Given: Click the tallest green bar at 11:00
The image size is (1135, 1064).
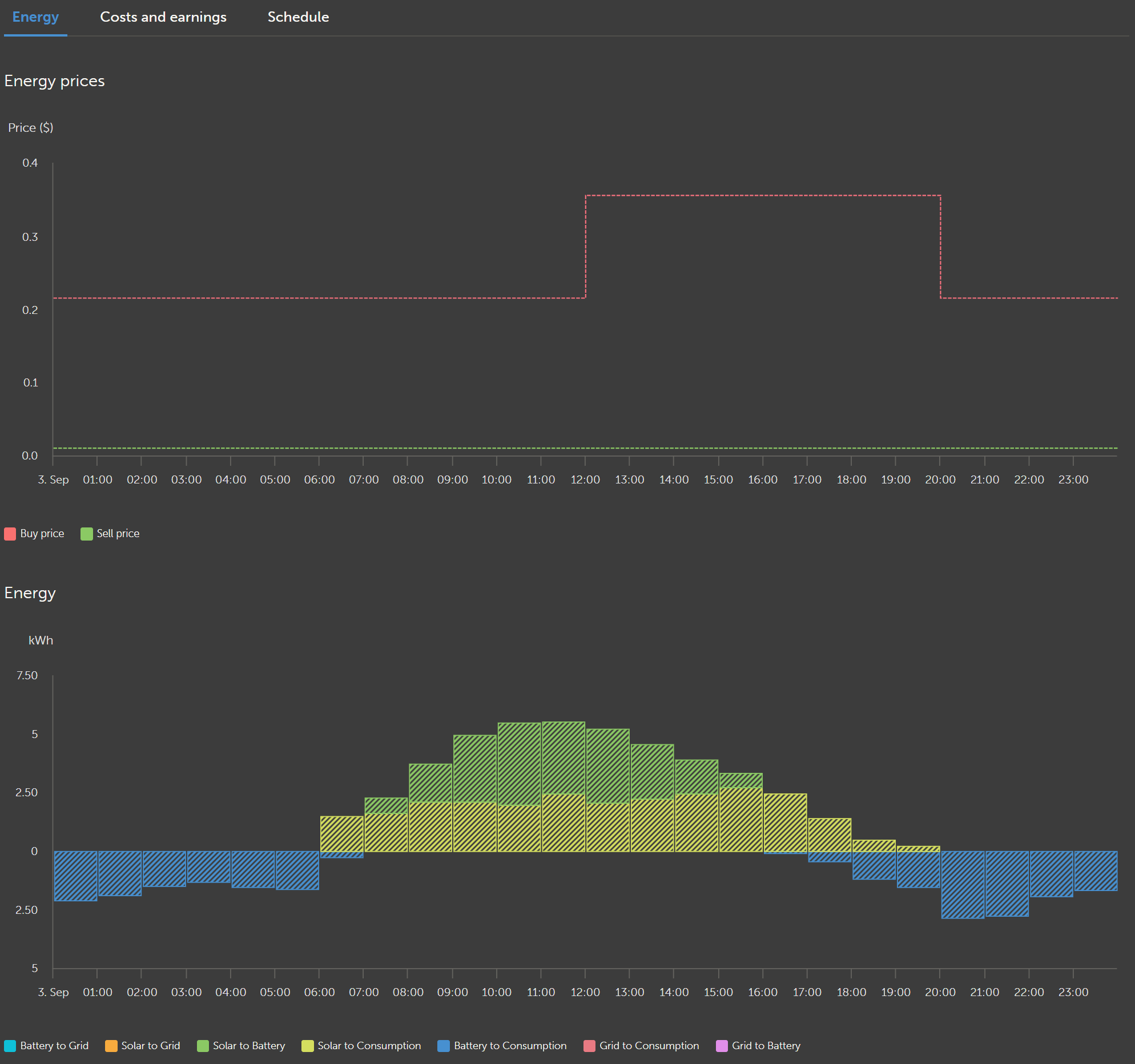Looking at the screenshot, I should (564, 757).
